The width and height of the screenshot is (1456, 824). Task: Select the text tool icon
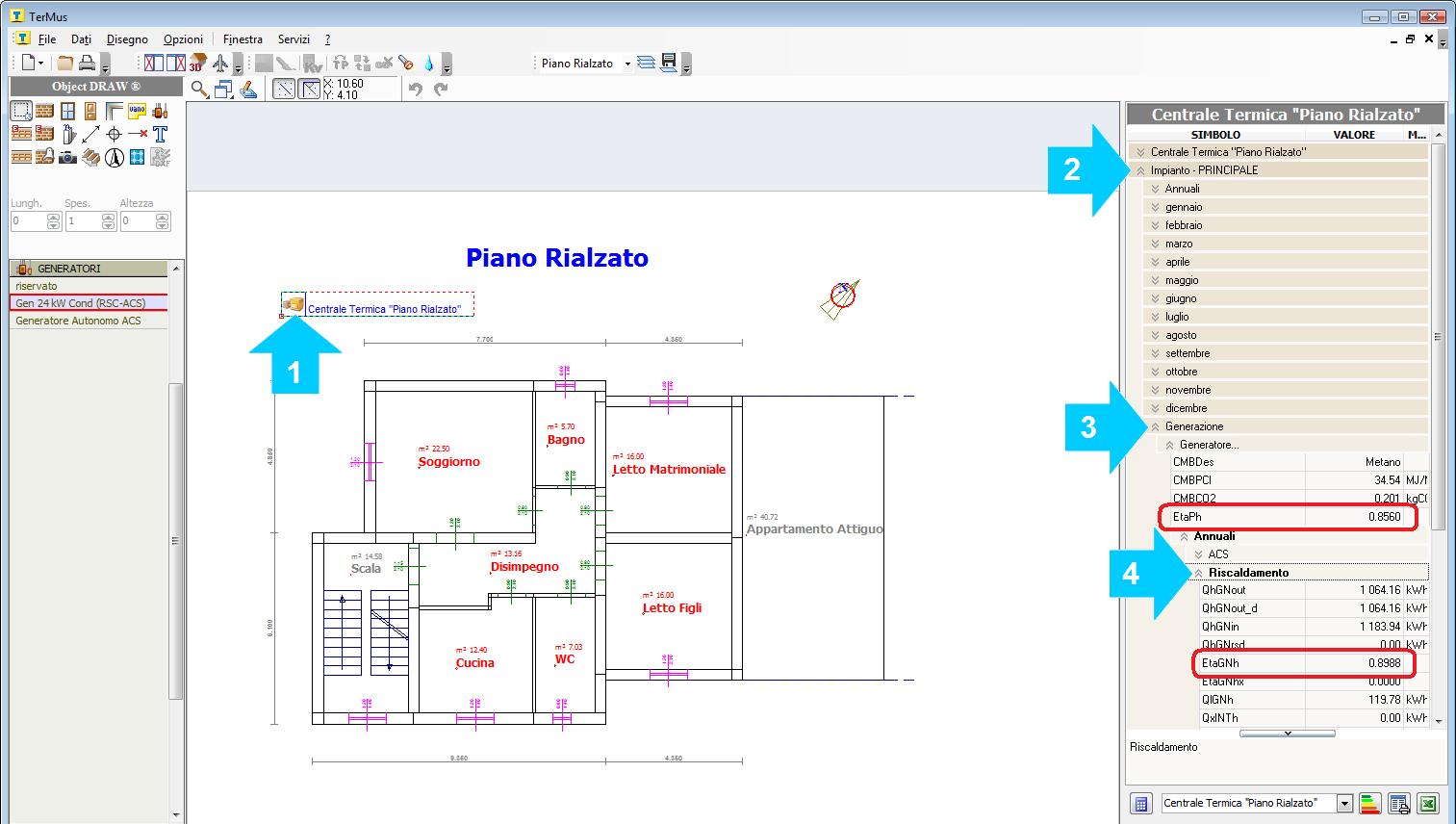(x=161, y=134)
